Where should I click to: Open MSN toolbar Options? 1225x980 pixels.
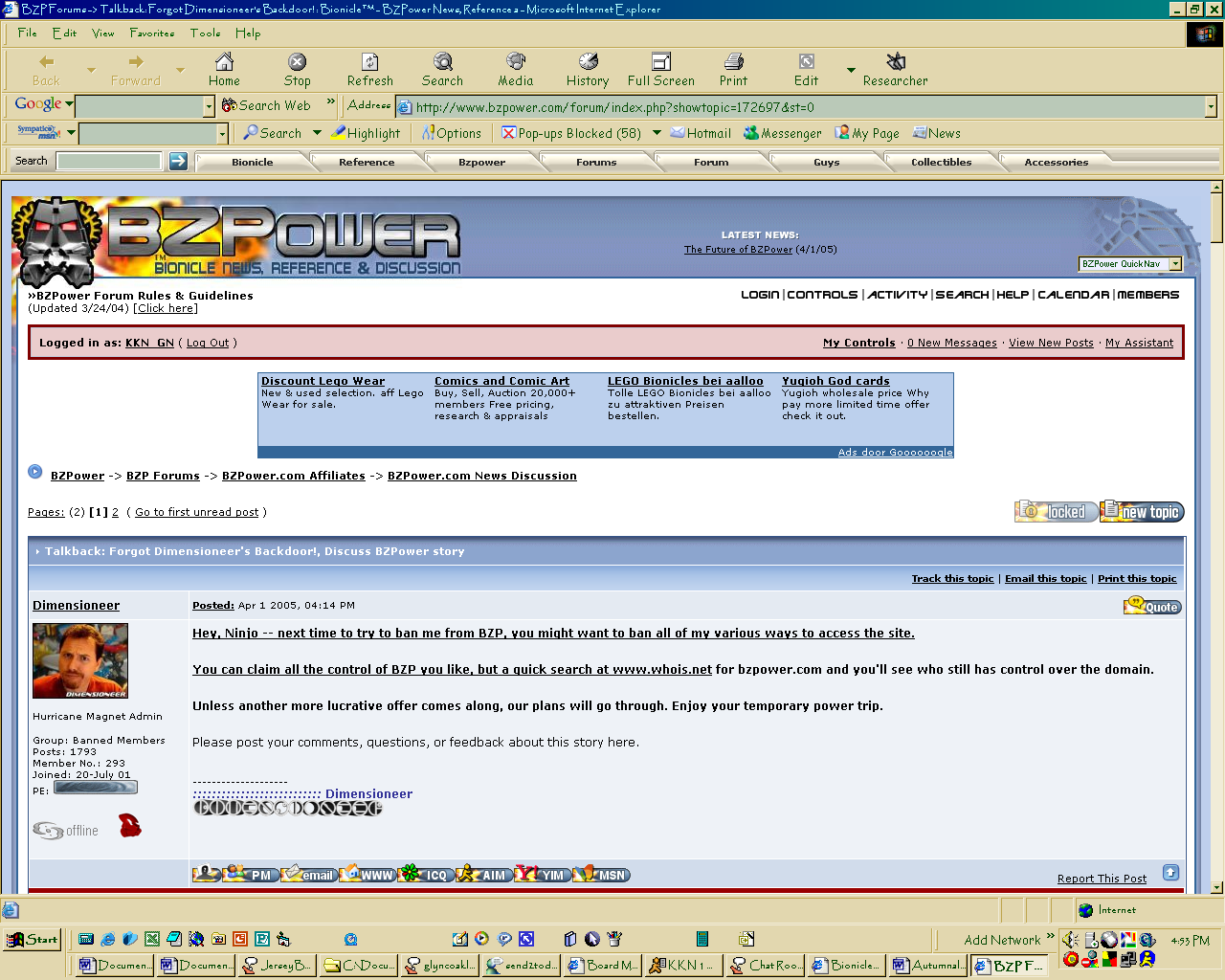(x=452, y=133)
